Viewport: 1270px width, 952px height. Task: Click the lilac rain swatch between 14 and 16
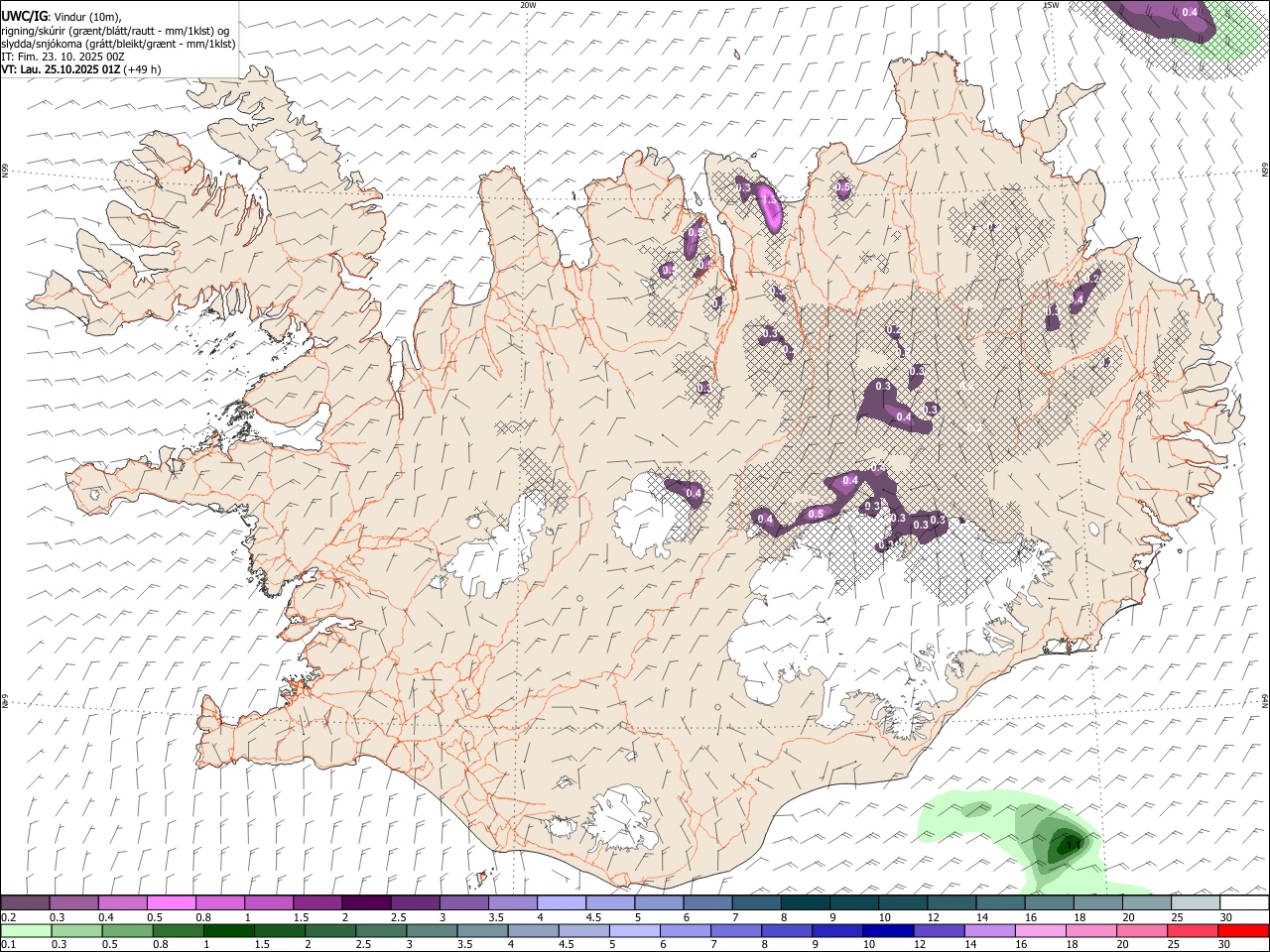click(989, 930)
